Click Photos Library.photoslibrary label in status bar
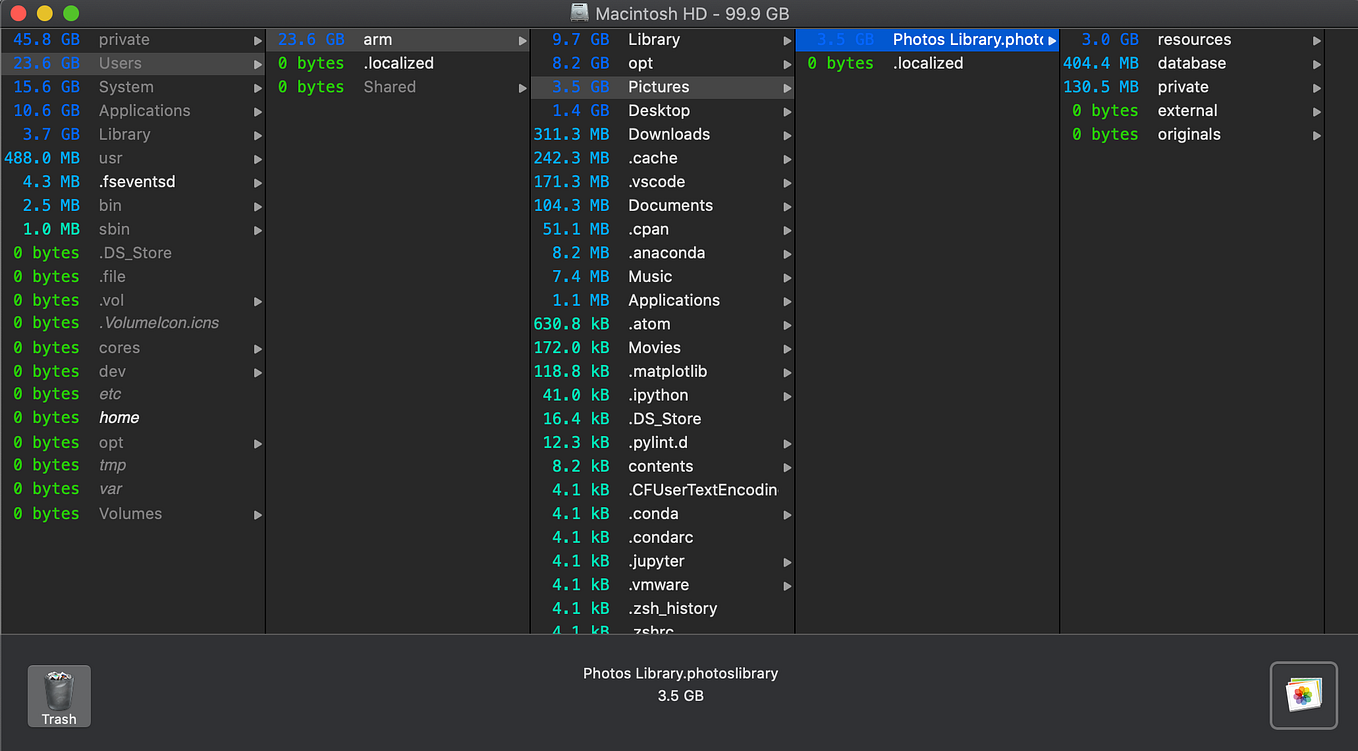Image resolution: width=1358 pixels, height=751 pixels. coord(680,674)
